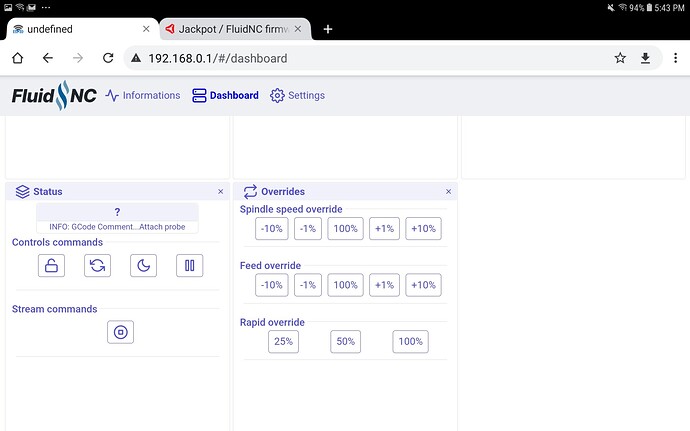Click the 'INFO: GCode Comment...Attach probe' message

117,227
